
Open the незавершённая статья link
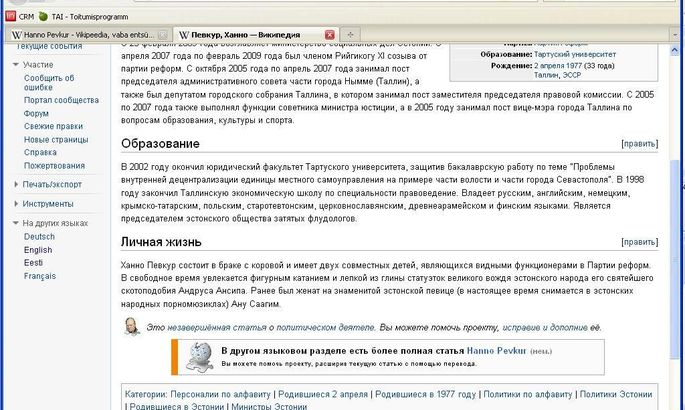[217, 327]
